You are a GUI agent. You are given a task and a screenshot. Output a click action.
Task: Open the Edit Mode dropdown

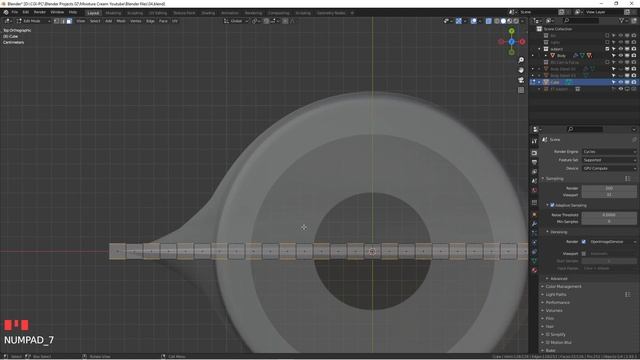tap(33, 21)
